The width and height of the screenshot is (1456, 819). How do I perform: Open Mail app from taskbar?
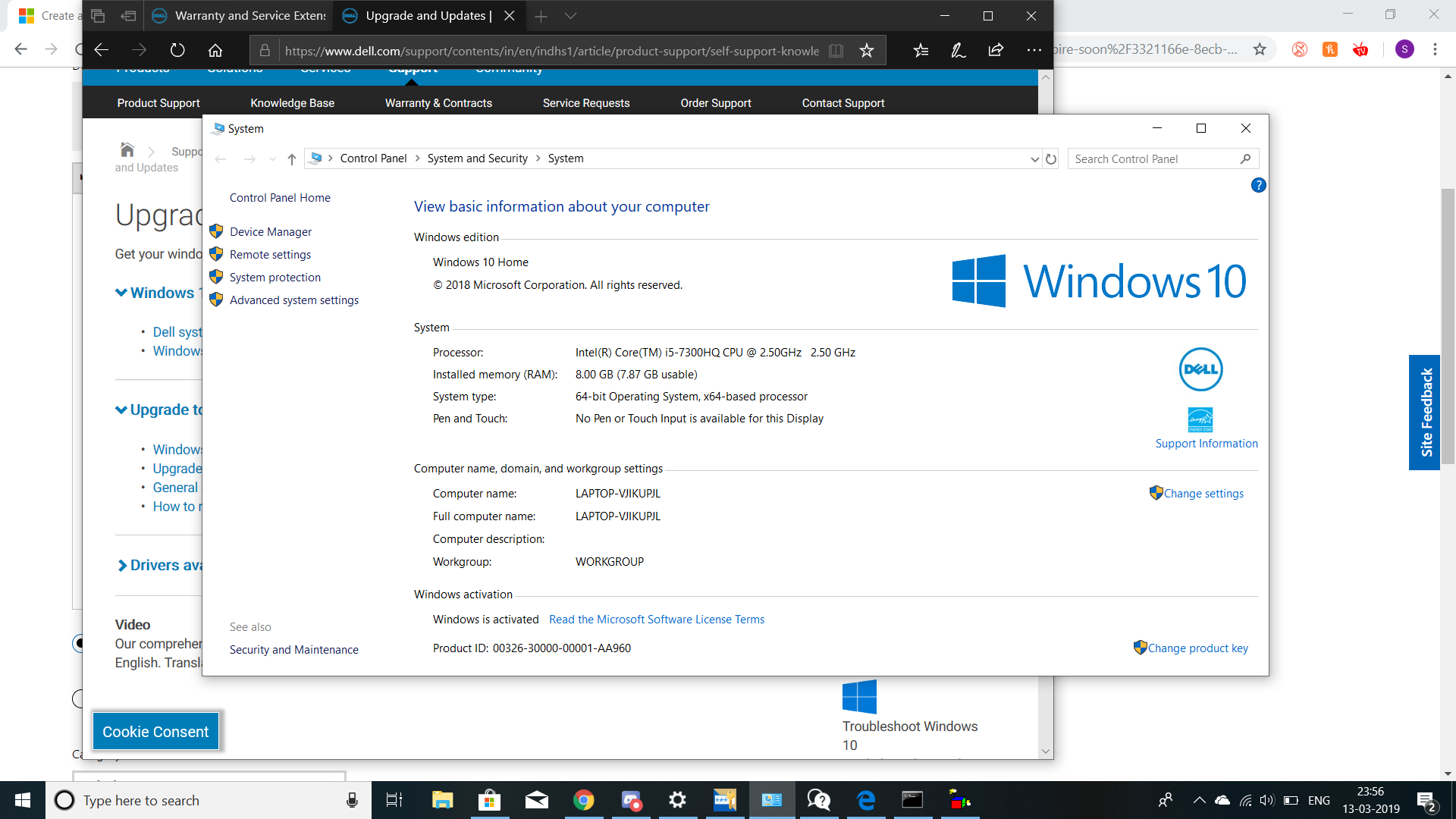[536, 800]
